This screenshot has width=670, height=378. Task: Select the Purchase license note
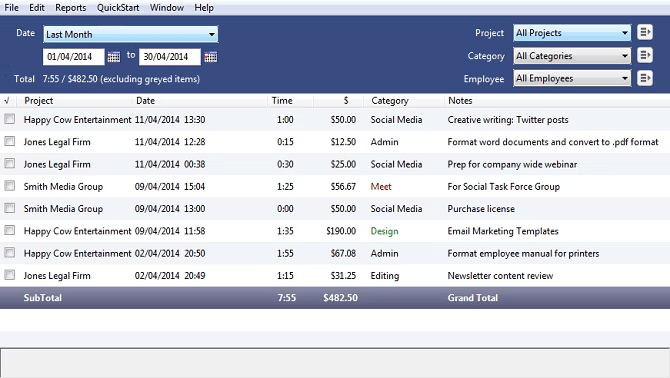coord(481,209)
